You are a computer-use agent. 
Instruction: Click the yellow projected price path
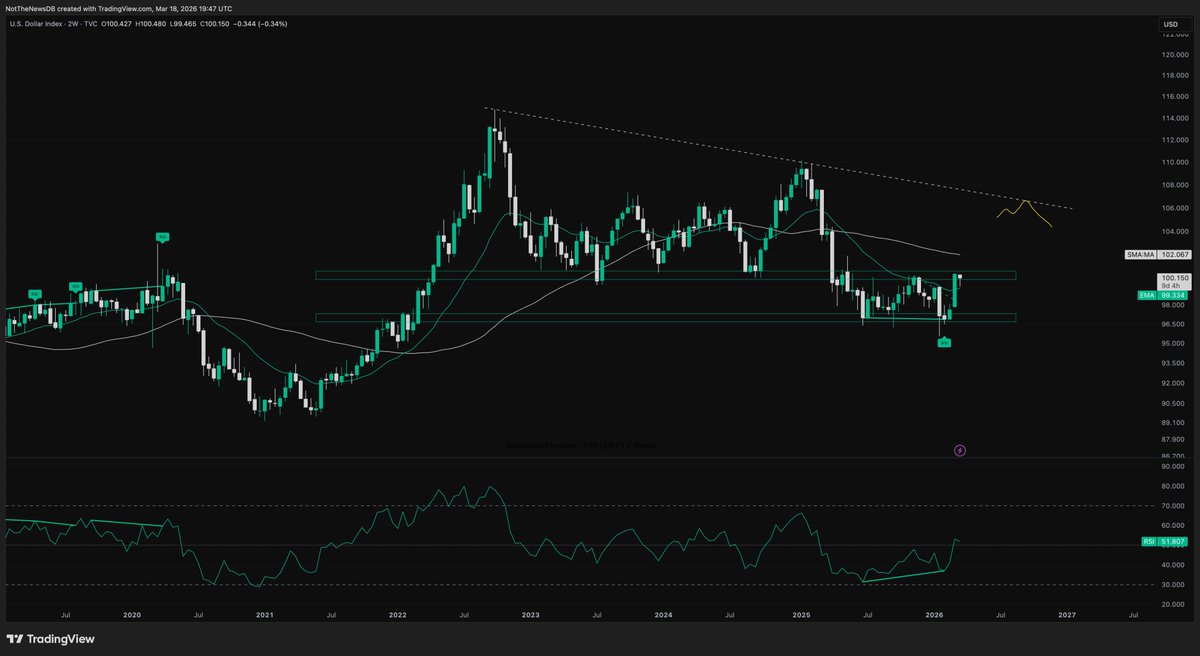(x=1024, y=213)
